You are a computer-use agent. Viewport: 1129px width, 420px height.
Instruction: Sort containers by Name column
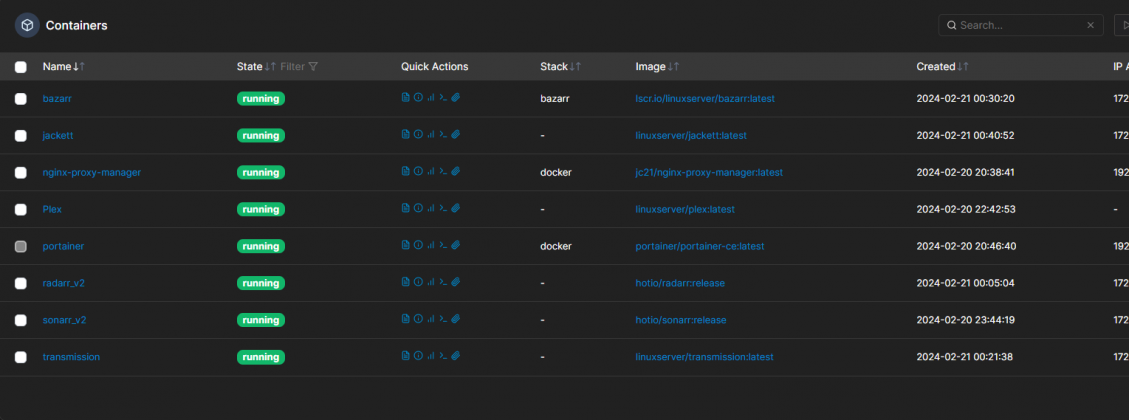coord(63,66)
